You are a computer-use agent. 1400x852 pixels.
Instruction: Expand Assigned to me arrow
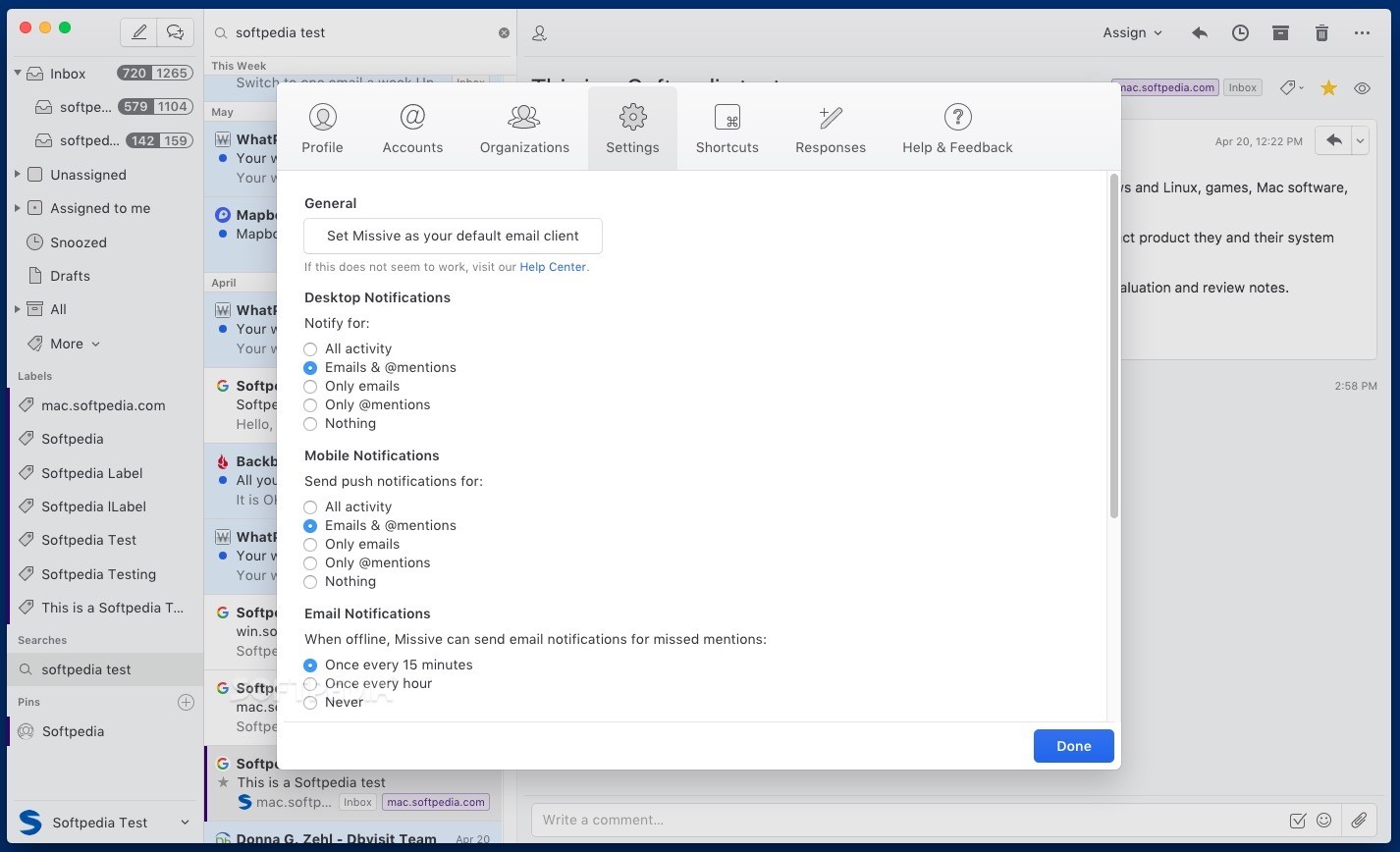coord(18,208)
